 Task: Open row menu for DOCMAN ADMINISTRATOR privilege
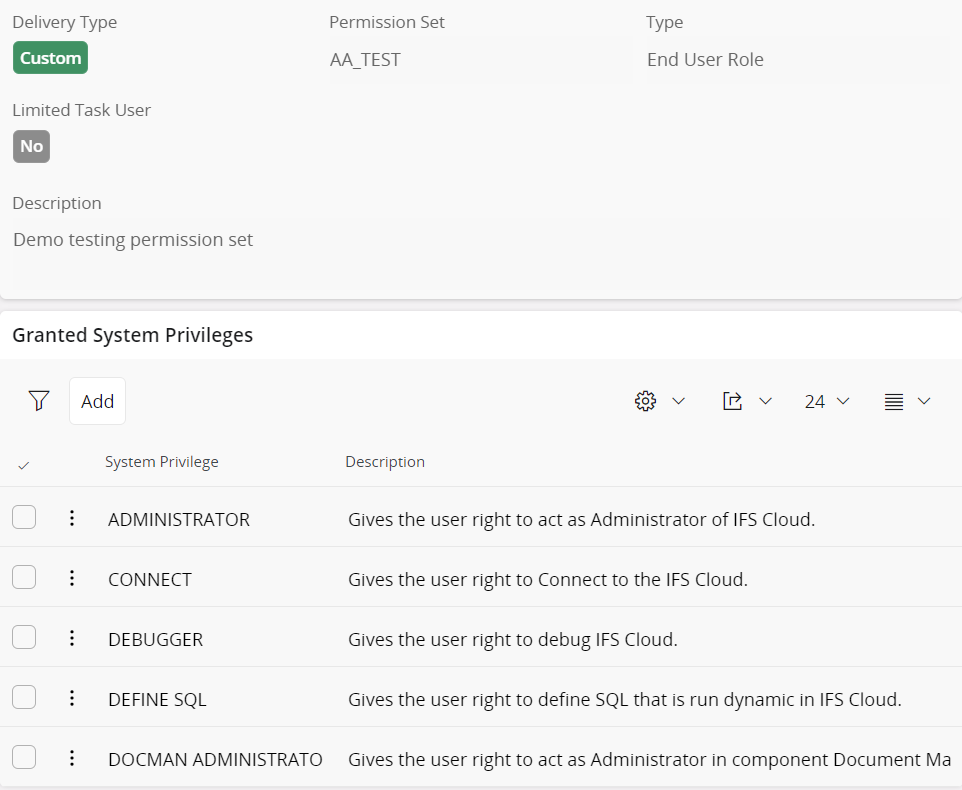pos(72,758)
